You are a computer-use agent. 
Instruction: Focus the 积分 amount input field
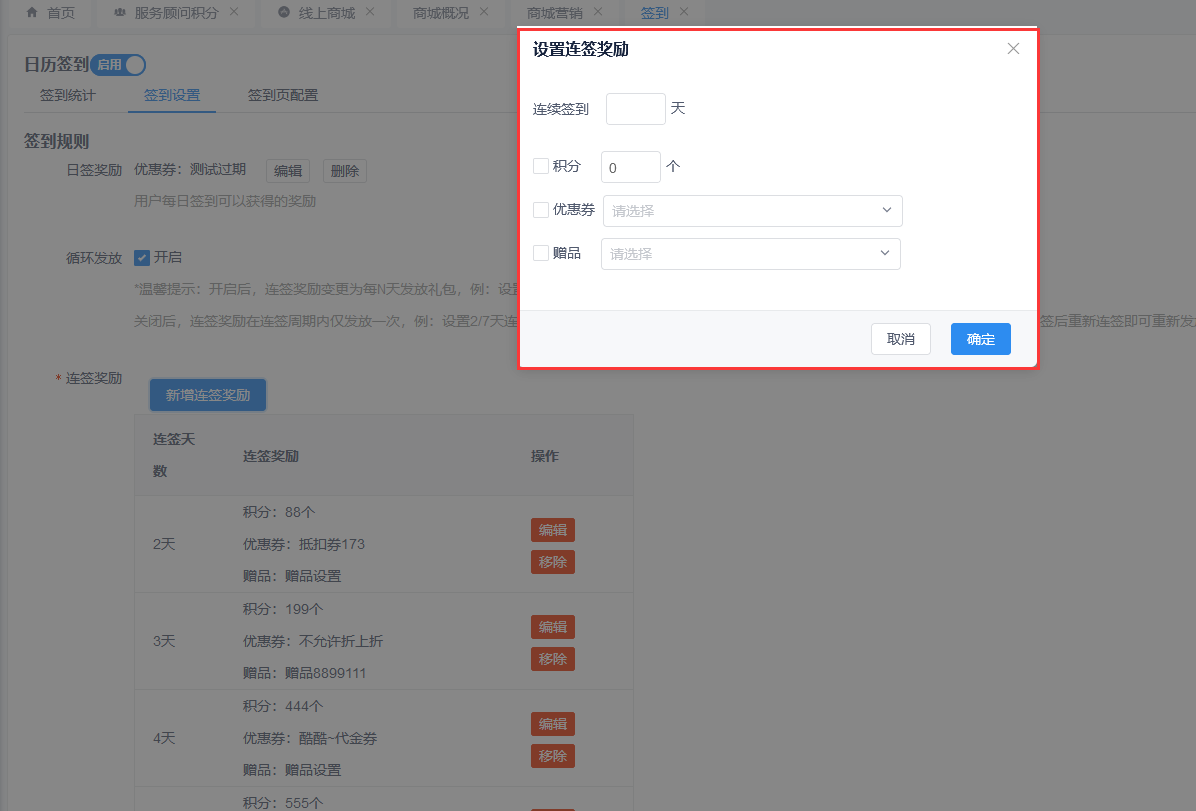tap(631, 167)
